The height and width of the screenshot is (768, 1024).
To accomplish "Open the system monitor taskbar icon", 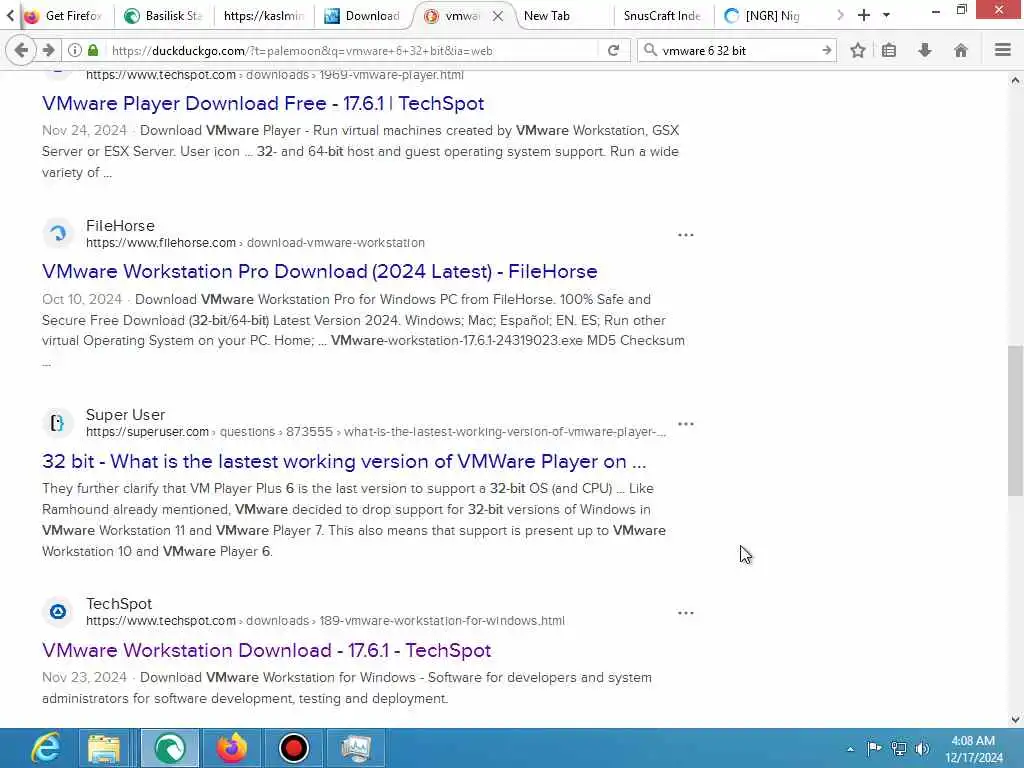I will tap(356, 748).
